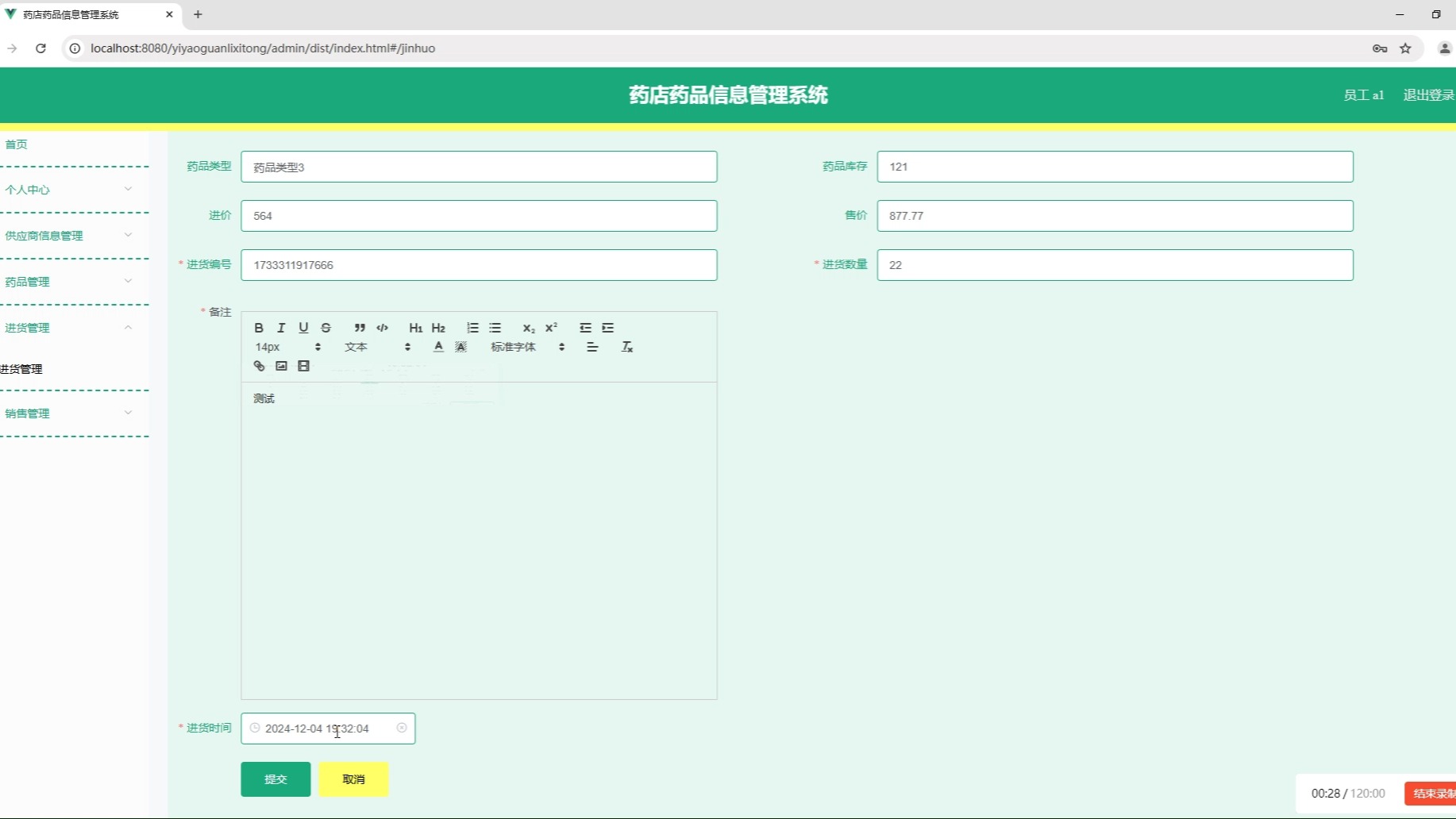1456x819 pixels.
Task: Focus the 进货编号 input field
Action: (479, 265)
